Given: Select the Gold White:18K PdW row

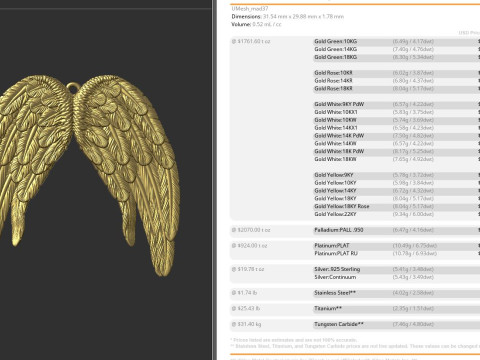Looking at the screenshot, I should tap(397, 151).
